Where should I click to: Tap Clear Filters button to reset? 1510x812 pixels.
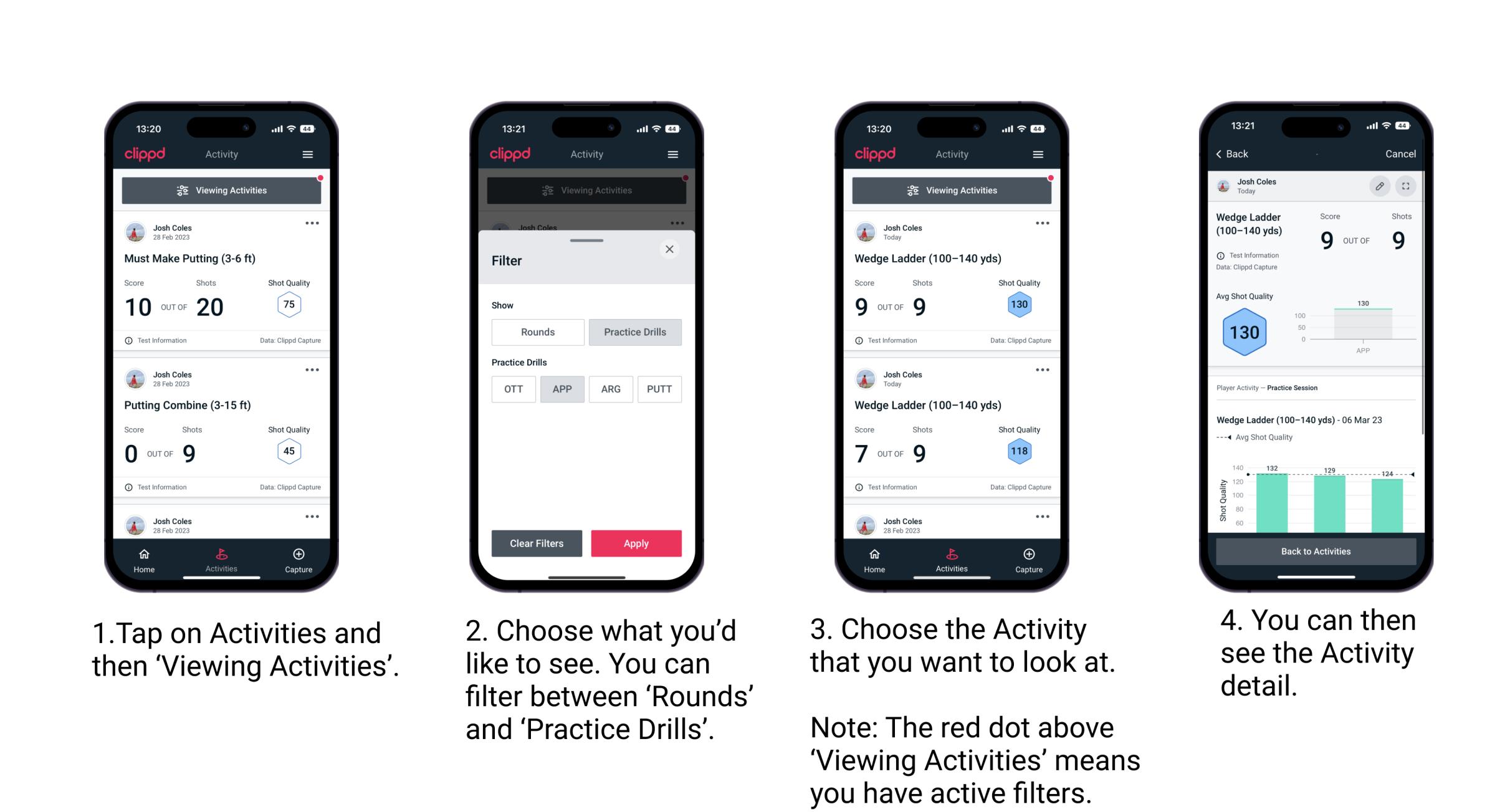537,543
